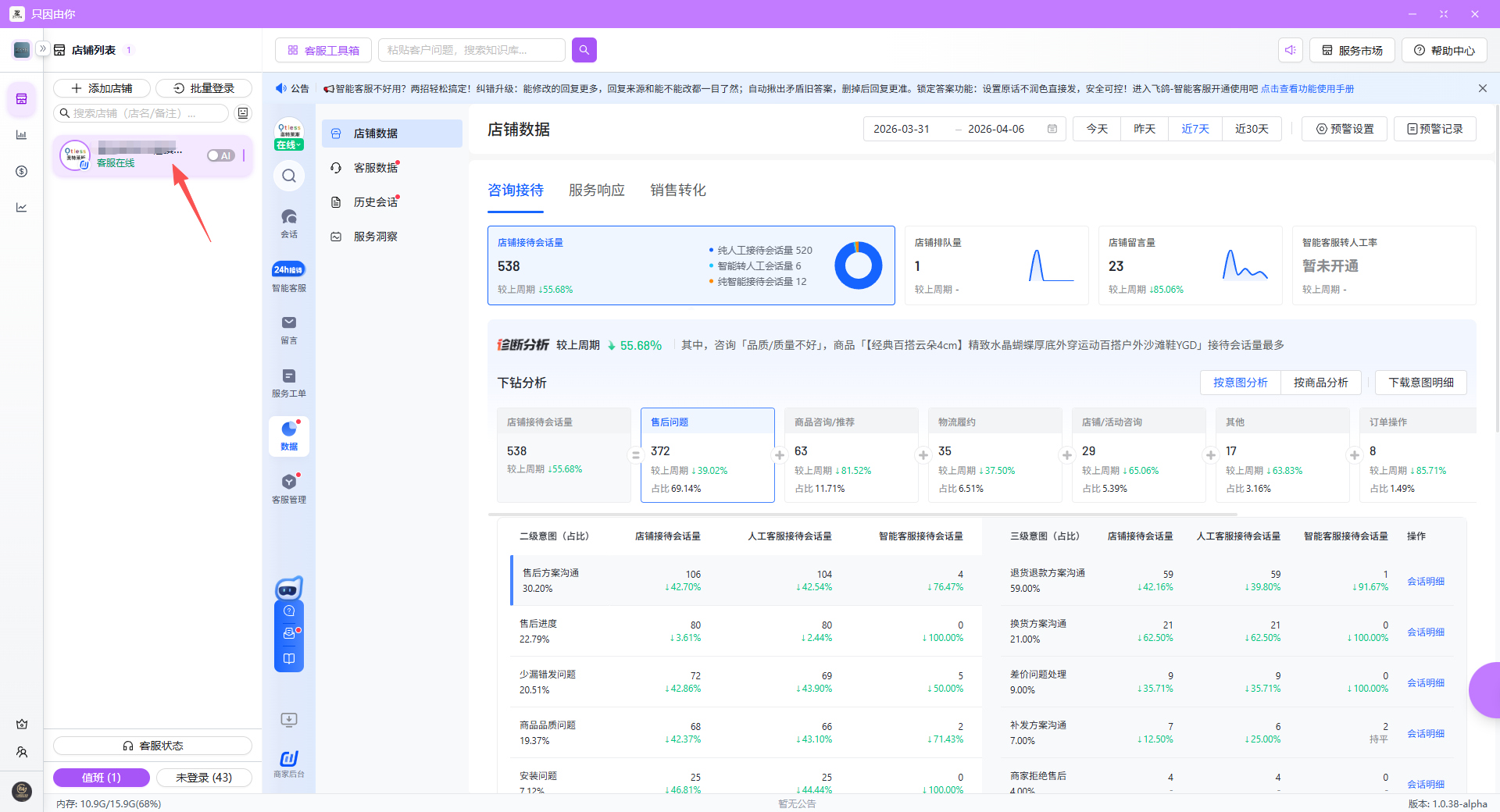Click the search magnifier in shop sidebar
This screenshot has height=812, width=1500.
(289, 176)
